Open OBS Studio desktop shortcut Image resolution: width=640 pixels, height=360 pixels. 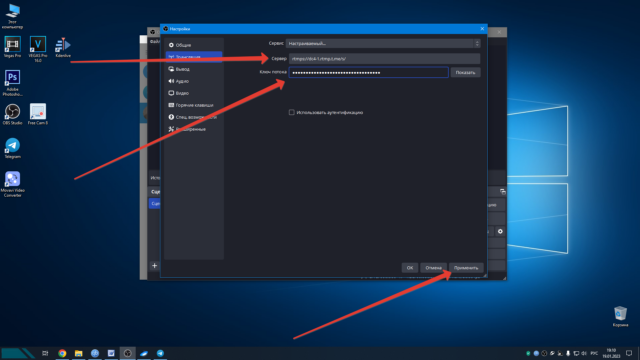pos(12,114)
